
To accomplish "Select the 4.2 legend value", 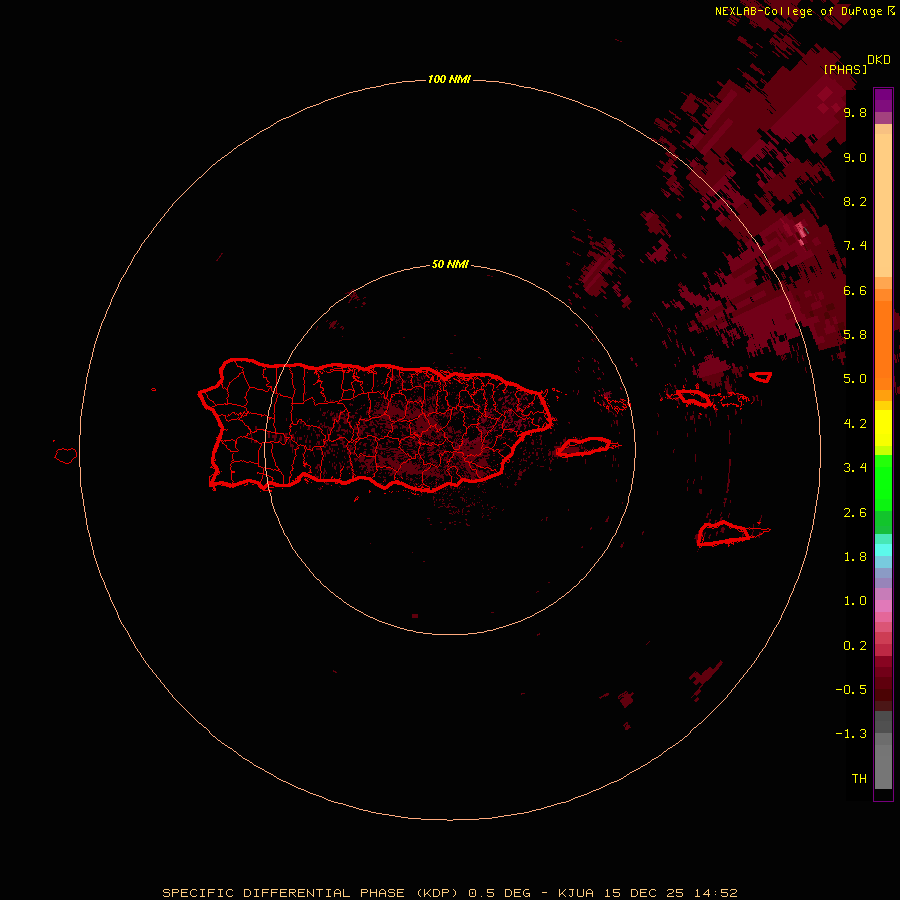I will (855, 424).
